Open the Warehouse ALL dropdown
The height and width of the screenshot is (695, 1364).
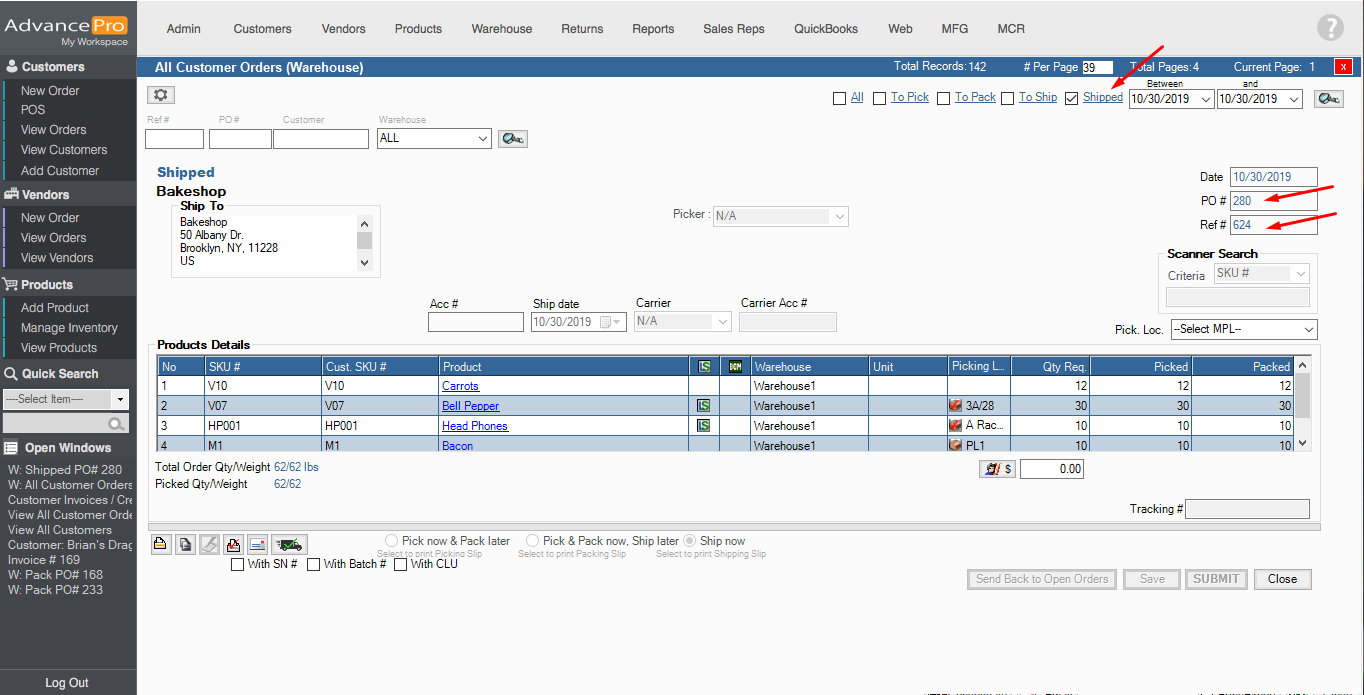point(434,139)
